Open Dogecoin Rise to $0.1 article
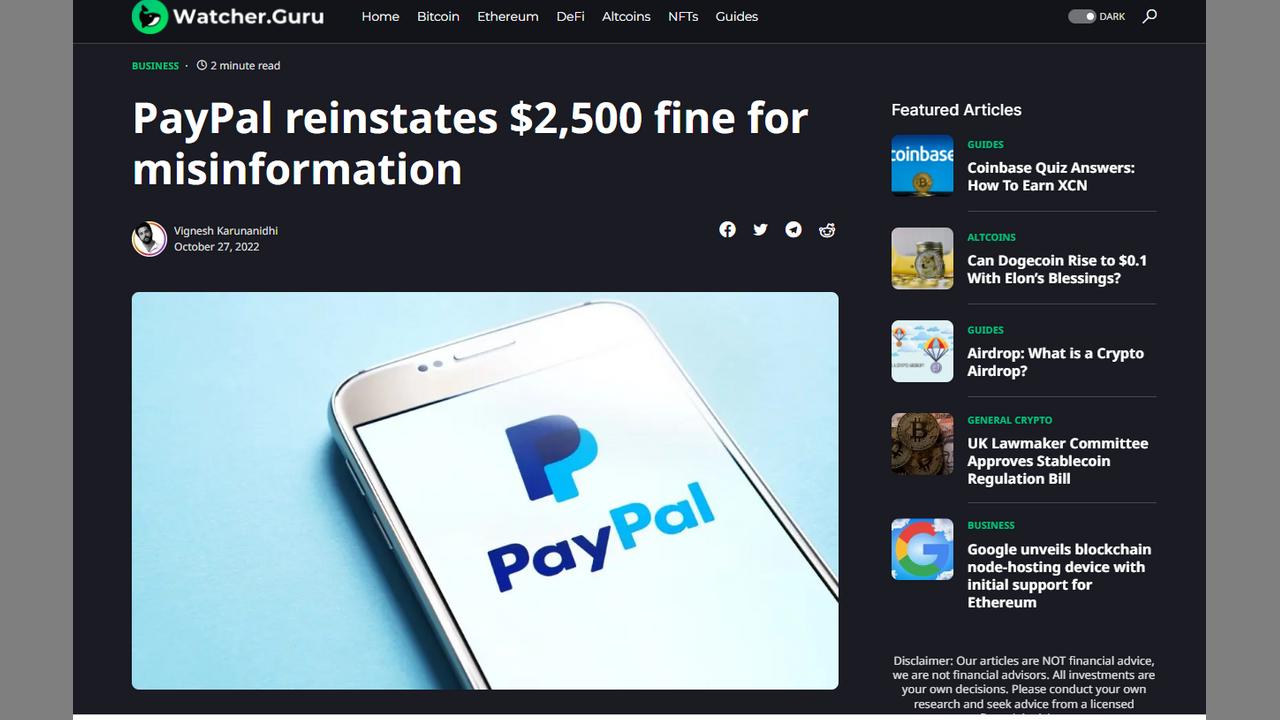This screenshot has width=1280, height=720. click(1057, 269)
